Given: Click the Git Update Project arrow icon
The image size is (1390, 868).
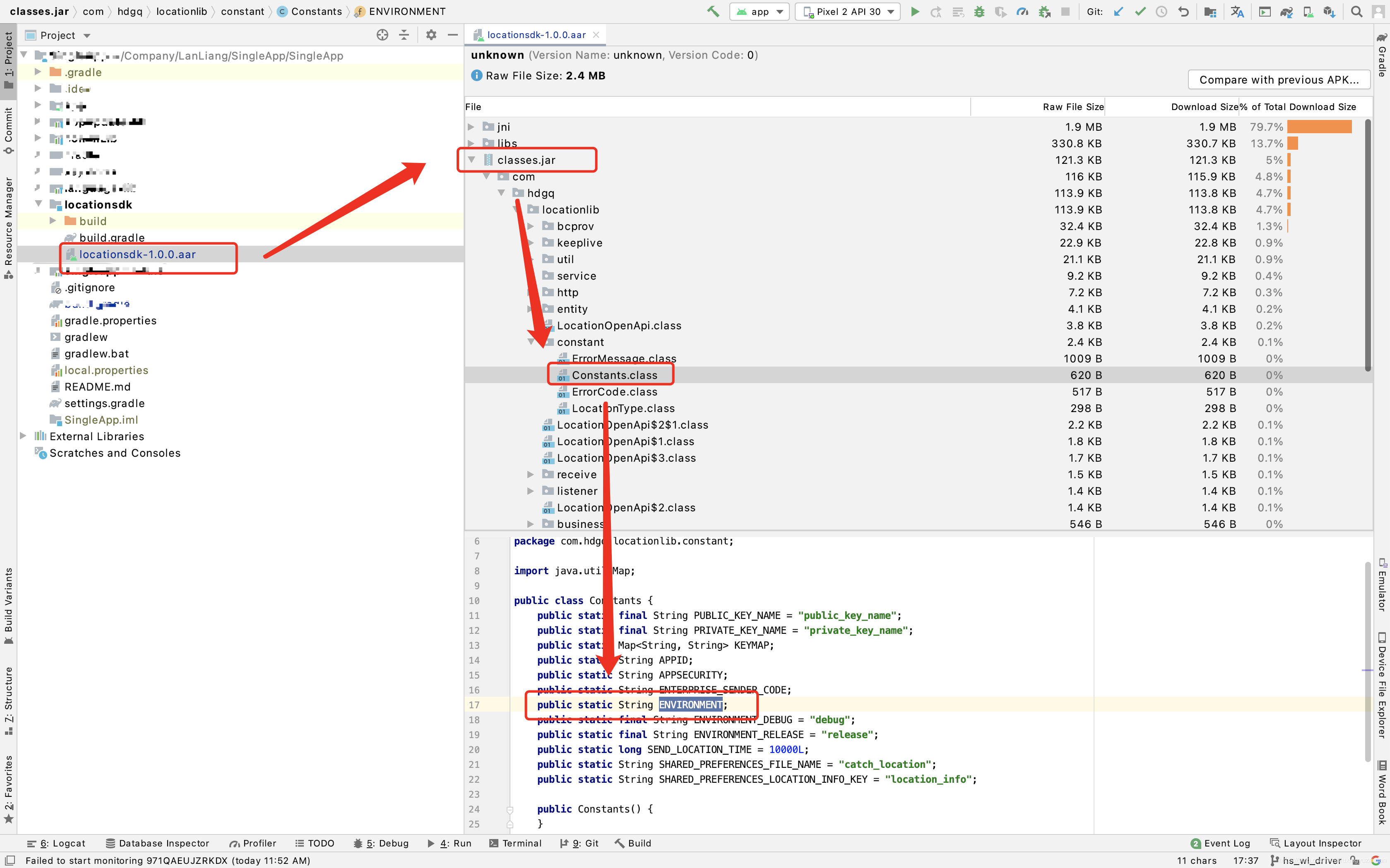Looking at the screenshot, I should coord(1118,12).
